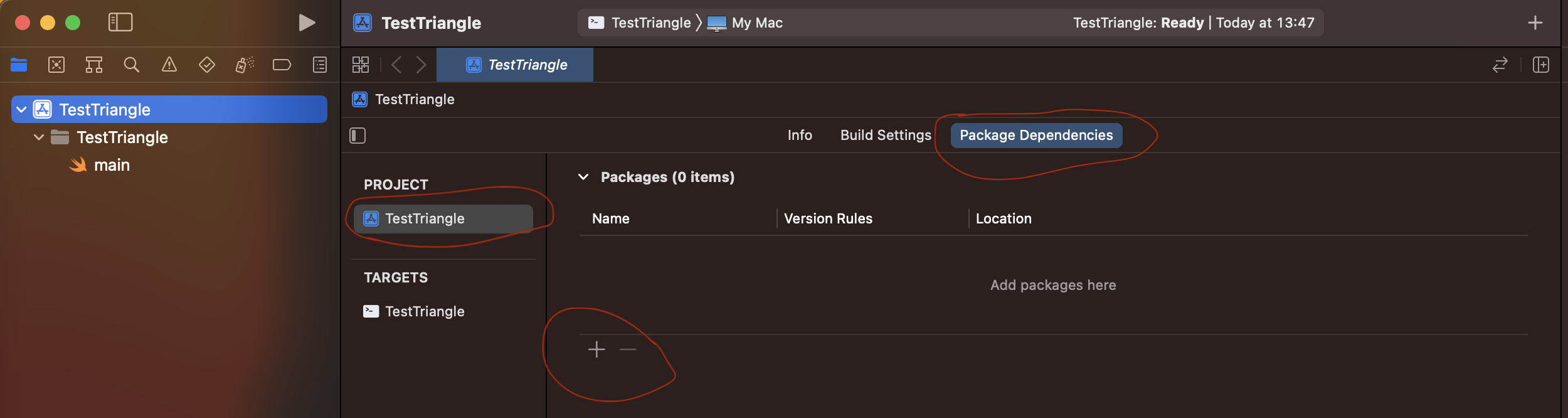Open the Project navigator folder icon
The image size is (1568, 418).
coord(19,65)
